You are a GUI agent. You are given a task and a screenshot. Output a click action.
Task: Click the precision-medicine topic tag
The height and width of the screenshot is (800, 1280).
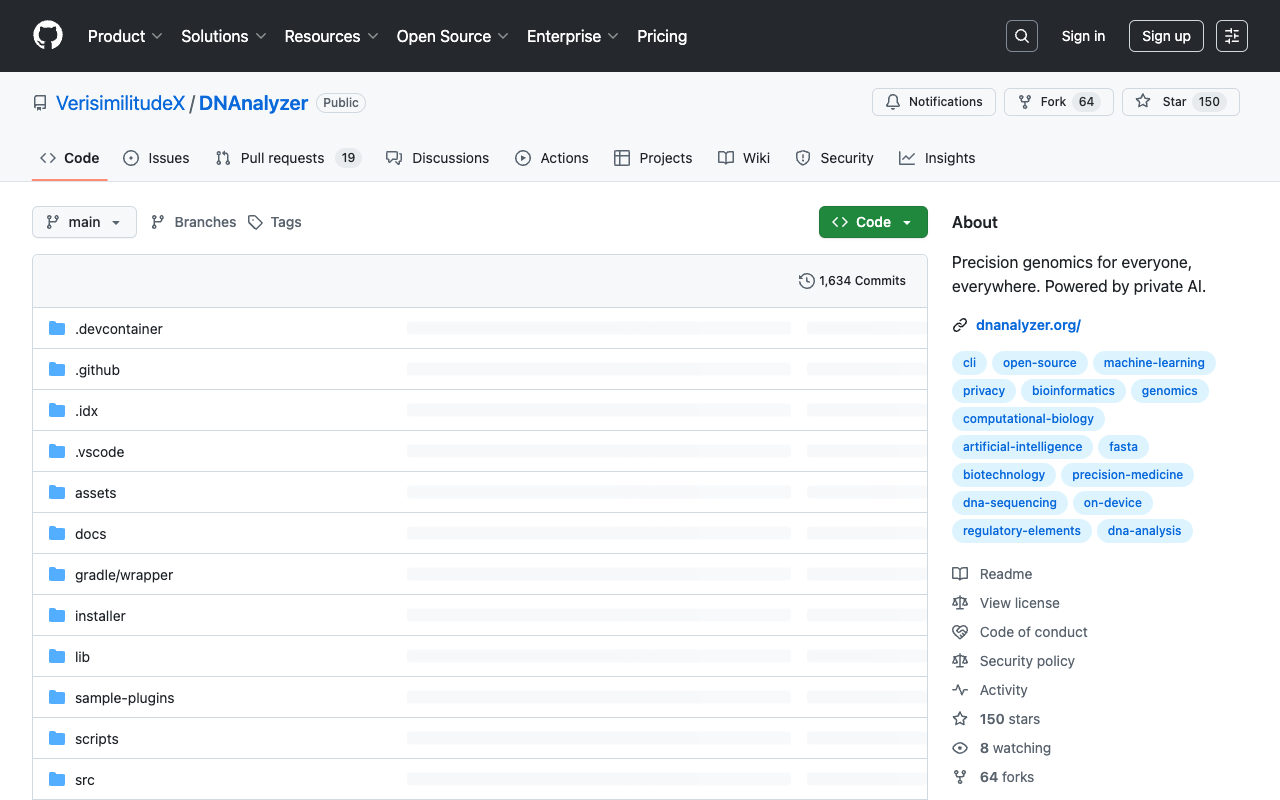pyautogui.click(x=1128, y=475)
